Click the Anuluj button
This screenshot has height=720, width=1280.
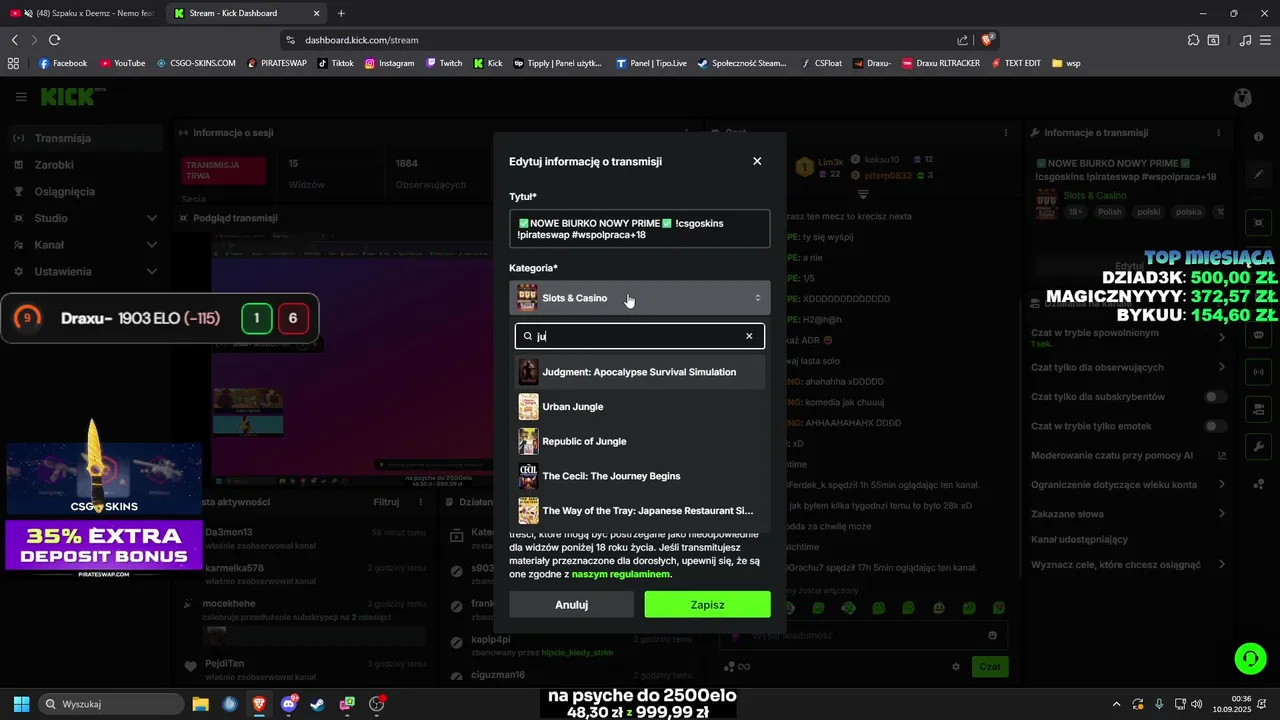(x=571, y=604)
